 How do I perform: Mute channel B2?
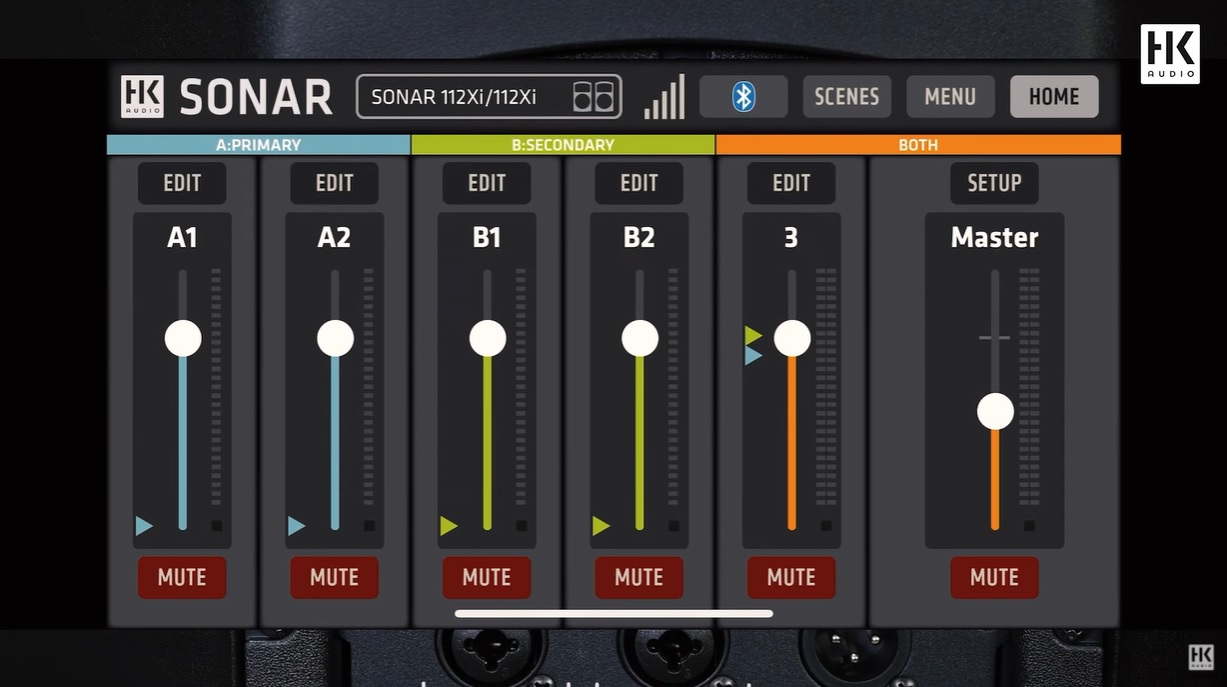(639, 577)
